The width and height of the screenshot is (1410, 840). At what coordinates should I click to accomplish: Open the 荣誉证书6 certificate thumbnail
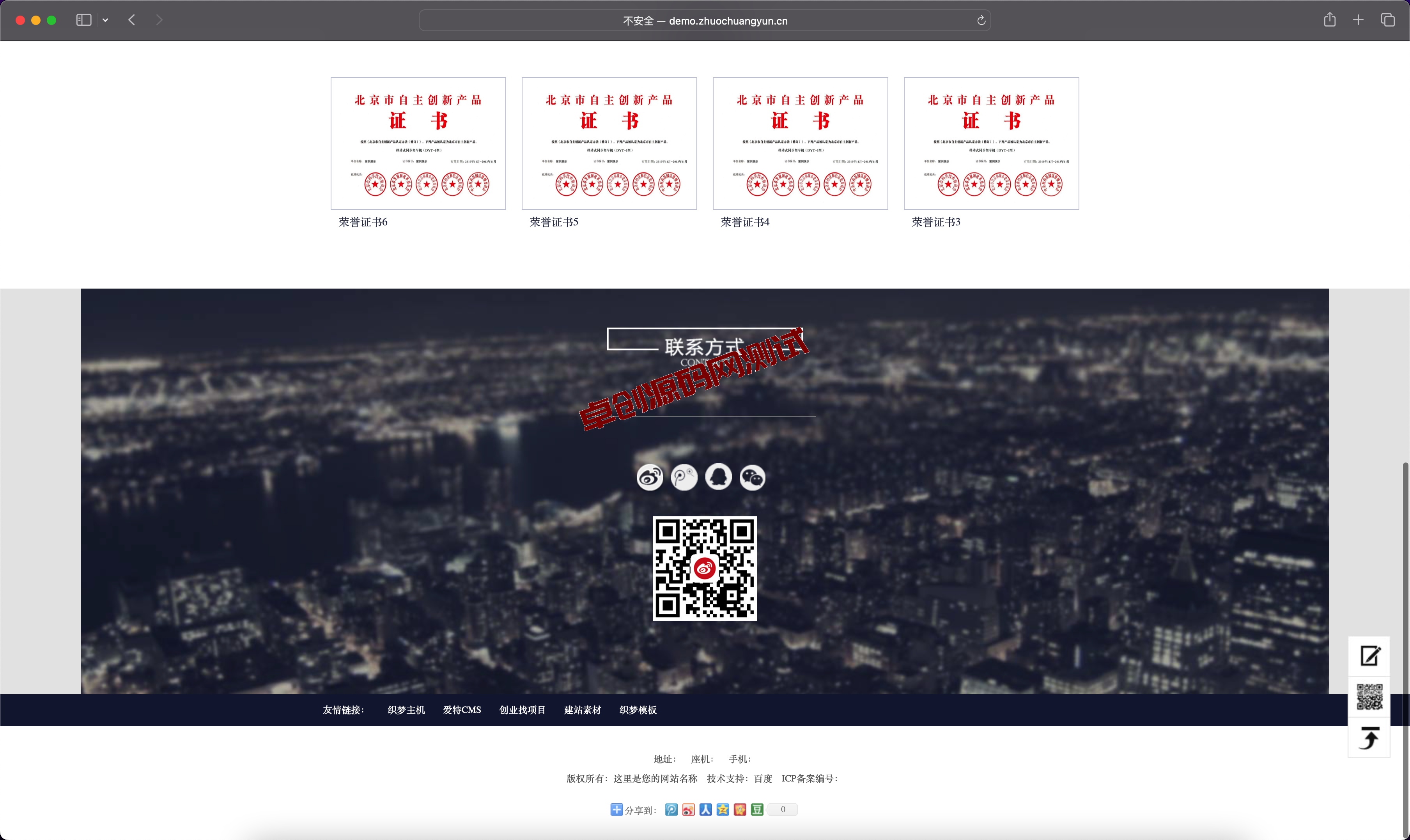(x=418, y=143)
